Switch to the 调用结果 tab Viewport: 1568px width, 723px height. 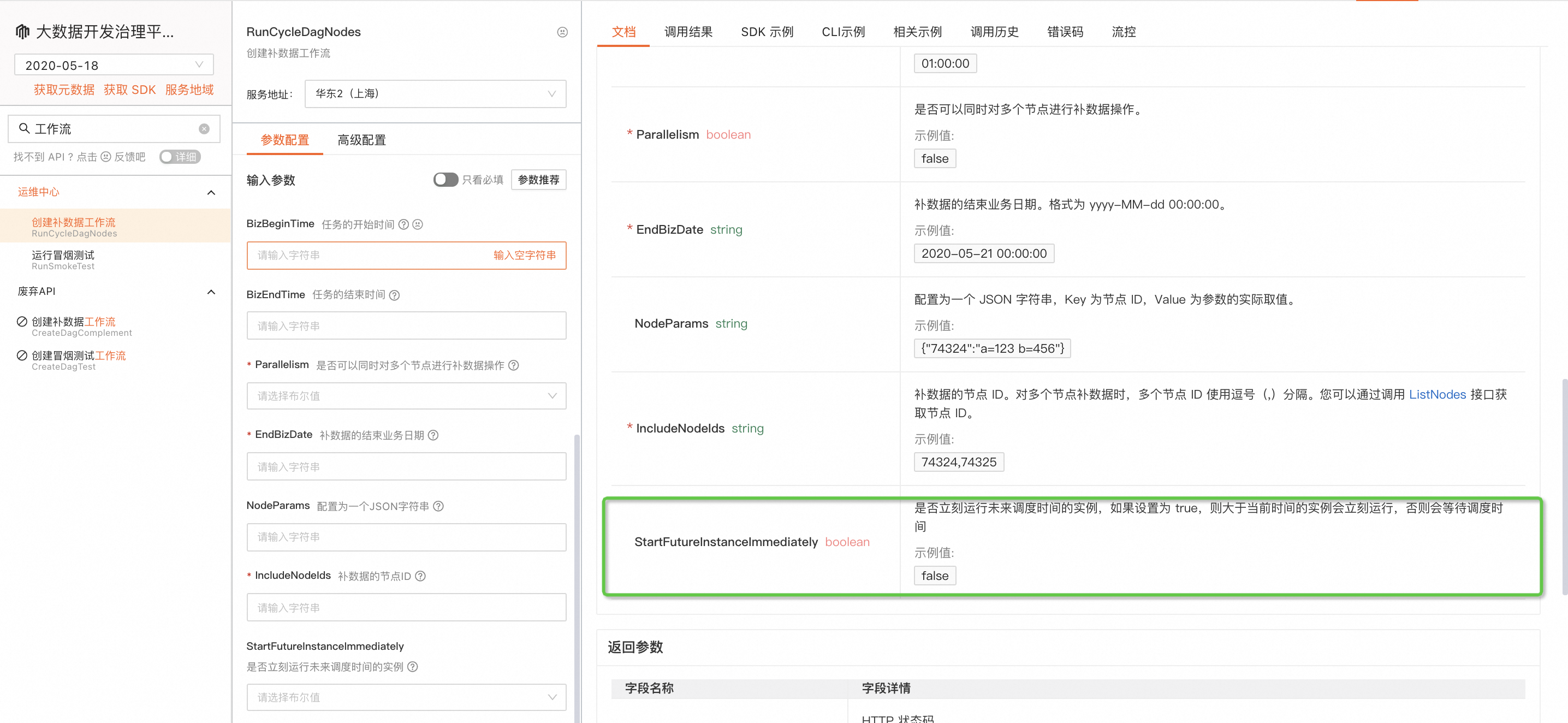click(688, 32)
